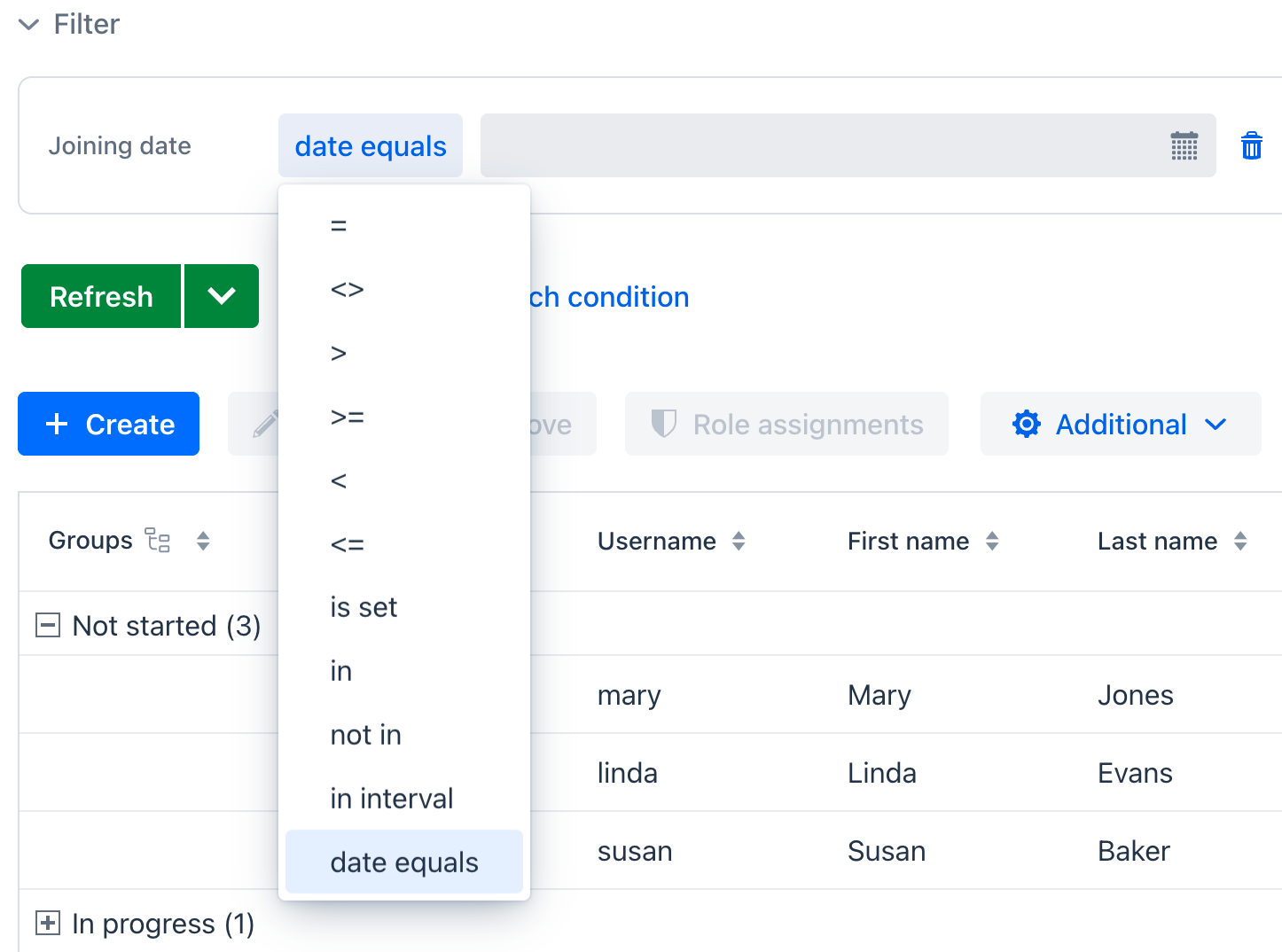Sort the First name column

tap(992, 541)
